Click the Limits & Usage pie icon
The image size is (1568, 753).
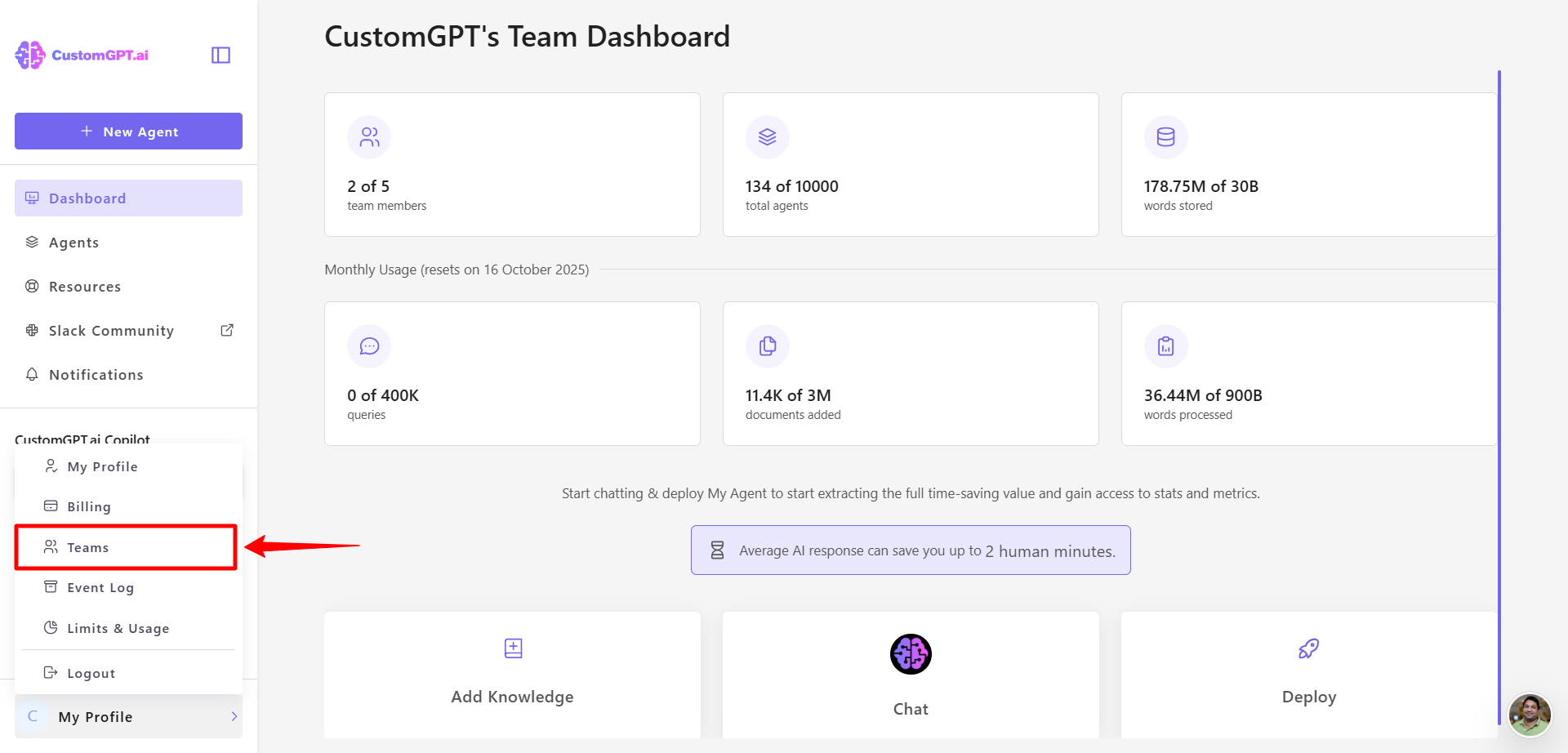pos(51,627)
